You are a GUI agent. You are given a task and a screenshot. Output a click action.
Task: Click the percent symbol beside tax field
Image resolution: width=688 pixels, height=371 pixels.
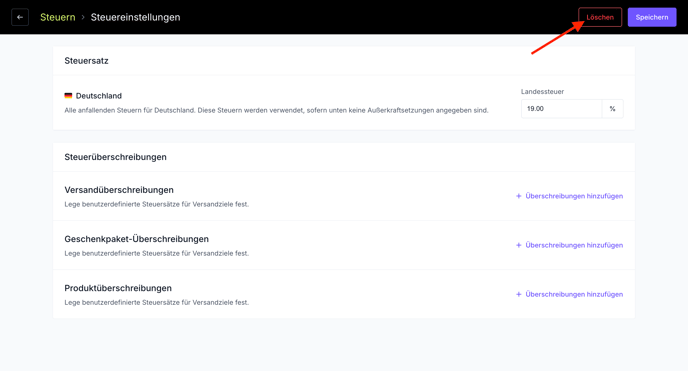(x=612, y=109)
